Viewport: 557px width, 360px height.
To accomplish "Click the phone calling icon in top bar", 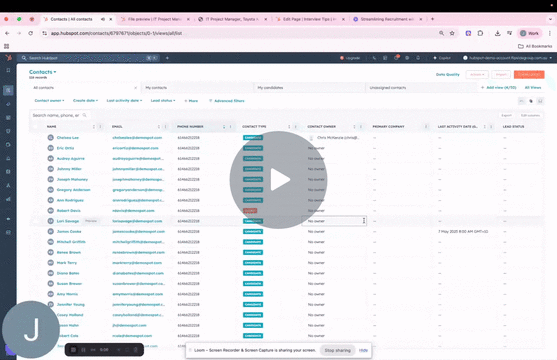I will coord(374,58).
